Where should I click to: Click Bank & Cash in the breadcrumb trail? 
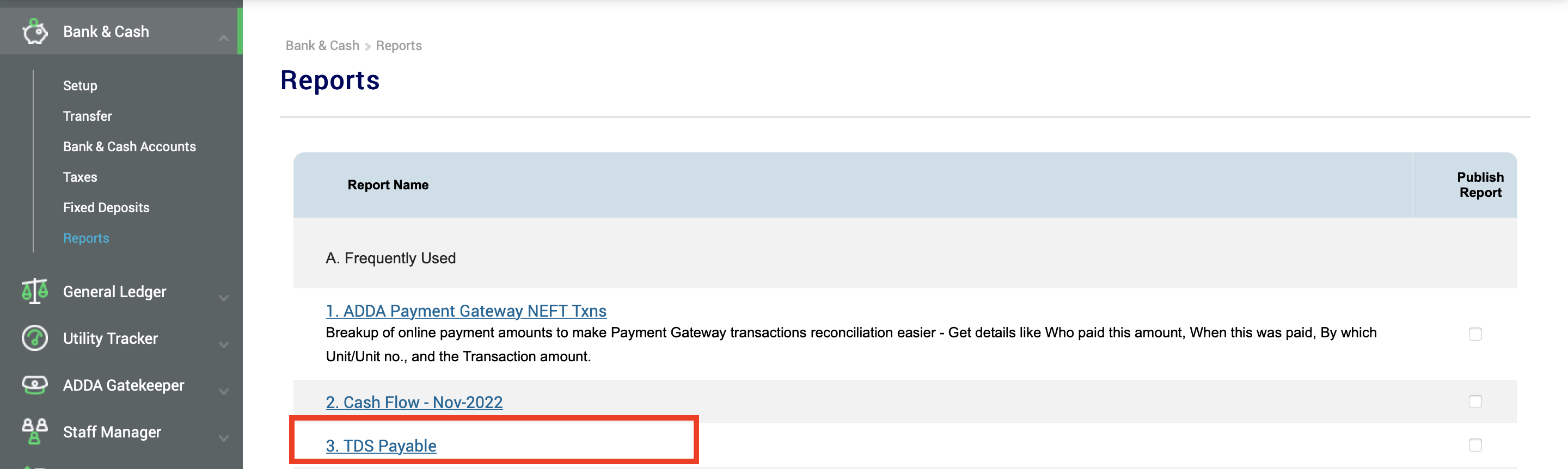coord(322,45)
